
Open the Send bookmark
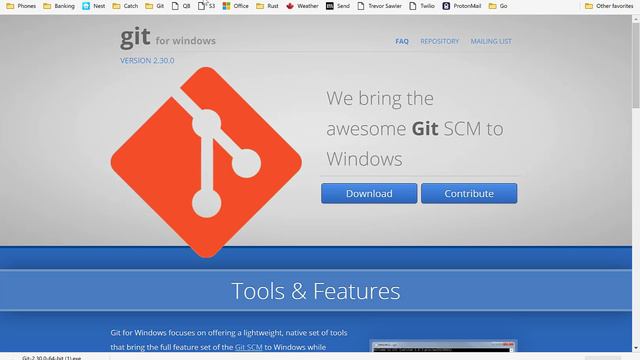[338, 6]
